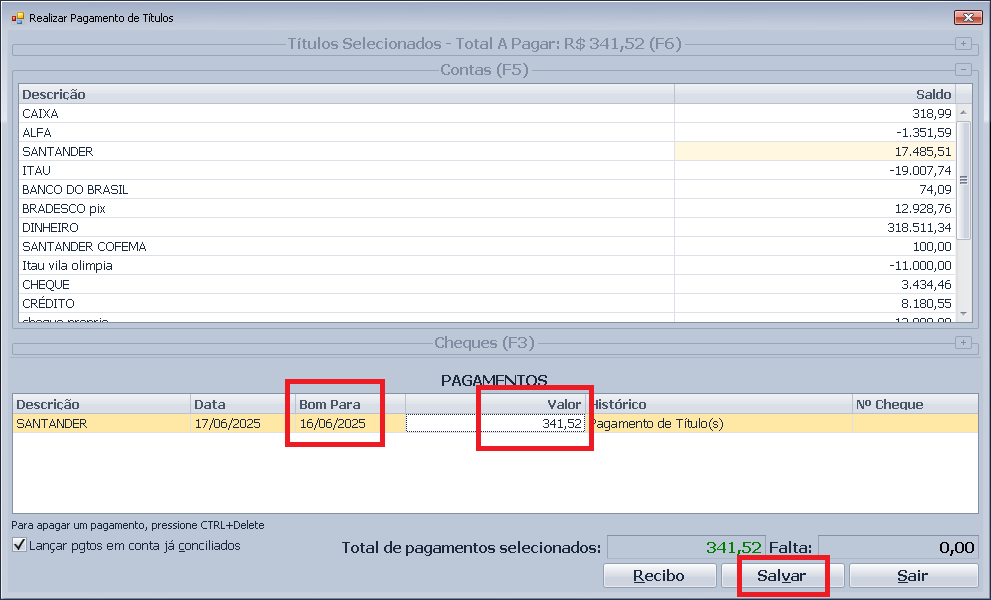Click the app icon in title bar
This screenshot has height=600, width=991.
point(16,18)
